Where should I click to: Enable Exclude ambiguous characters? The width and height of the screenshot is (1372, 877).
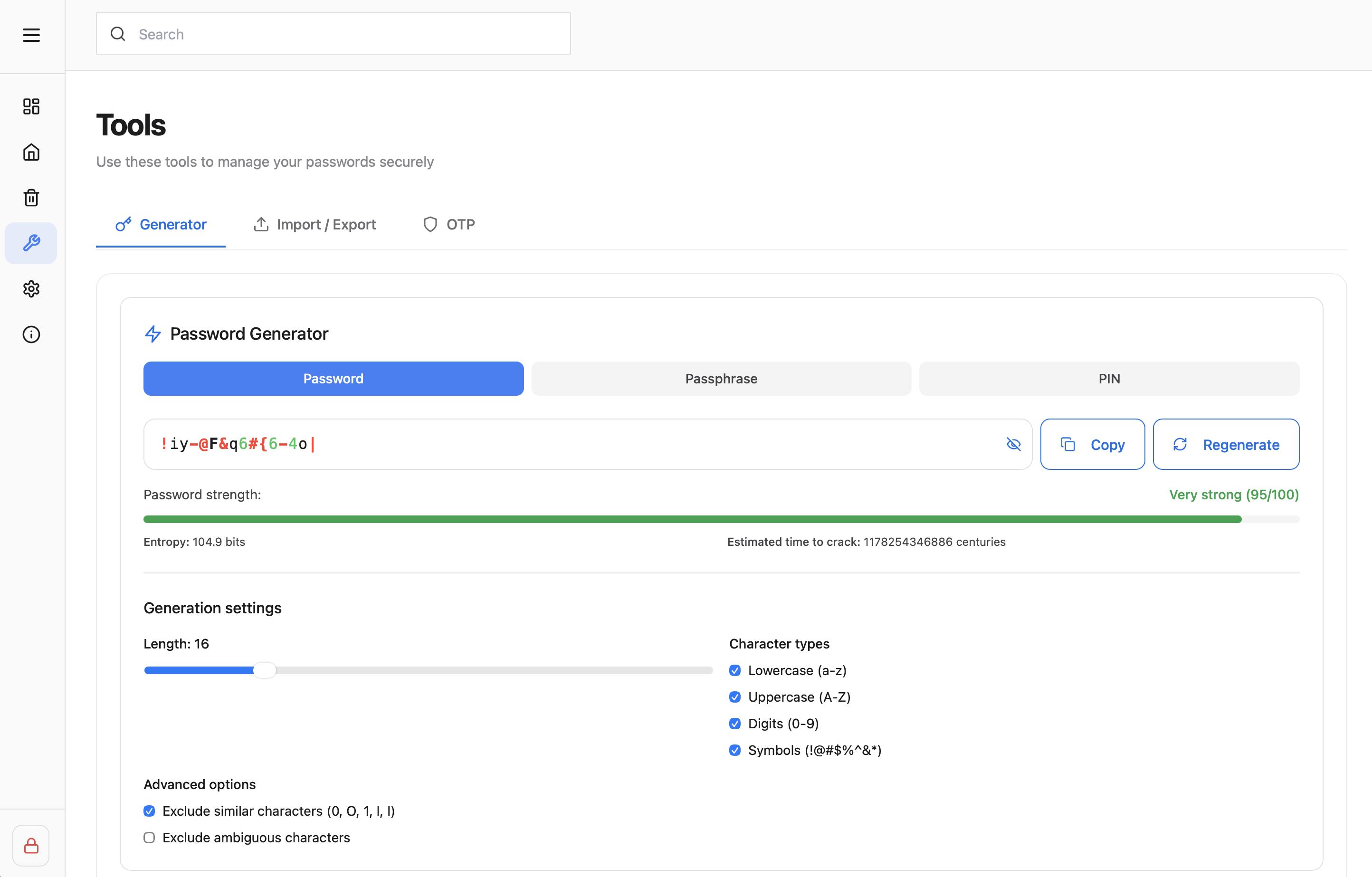coord(149,838)
